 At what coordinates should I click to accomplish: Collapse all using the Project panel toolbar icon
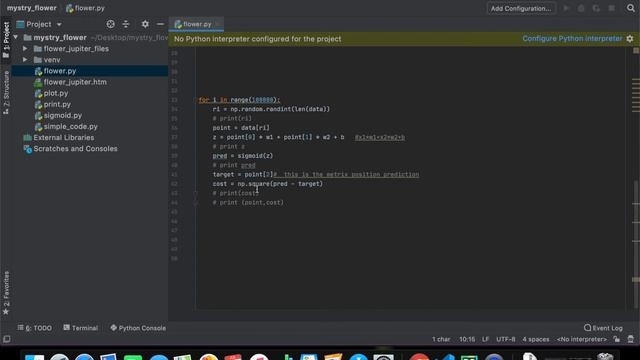[126, 24]
